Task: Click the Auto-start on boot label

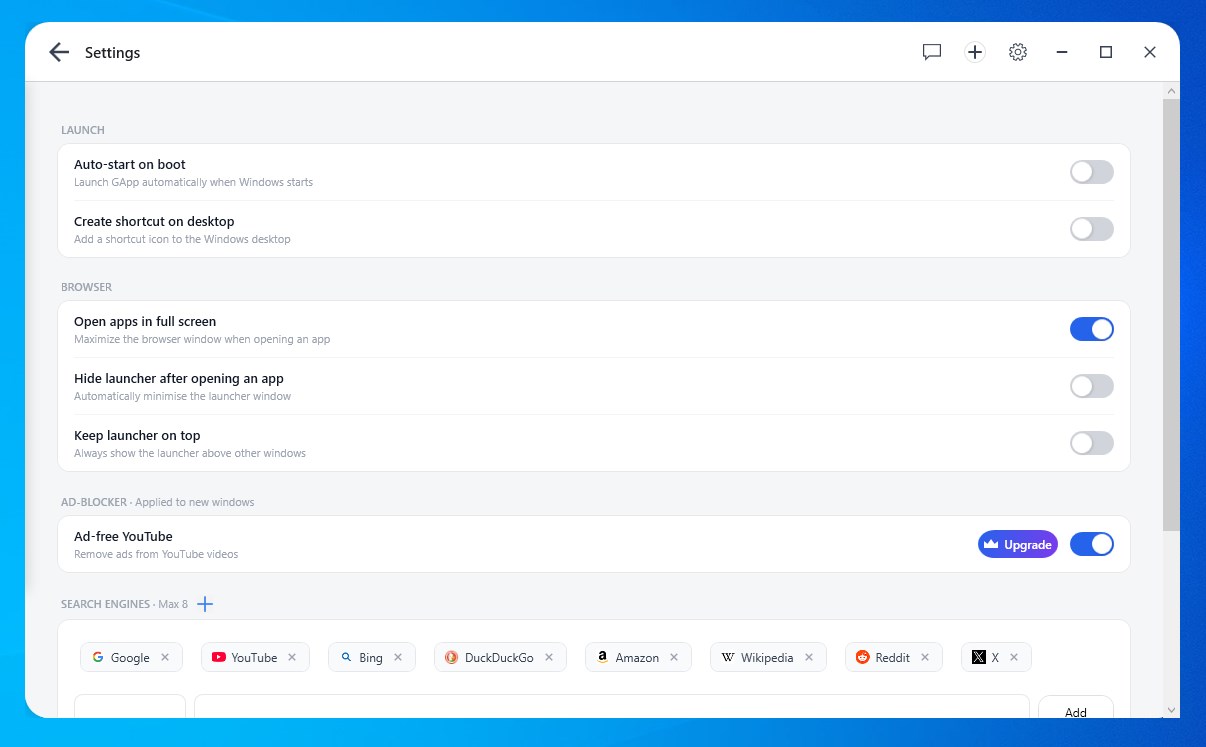Action: click(130, 164)
